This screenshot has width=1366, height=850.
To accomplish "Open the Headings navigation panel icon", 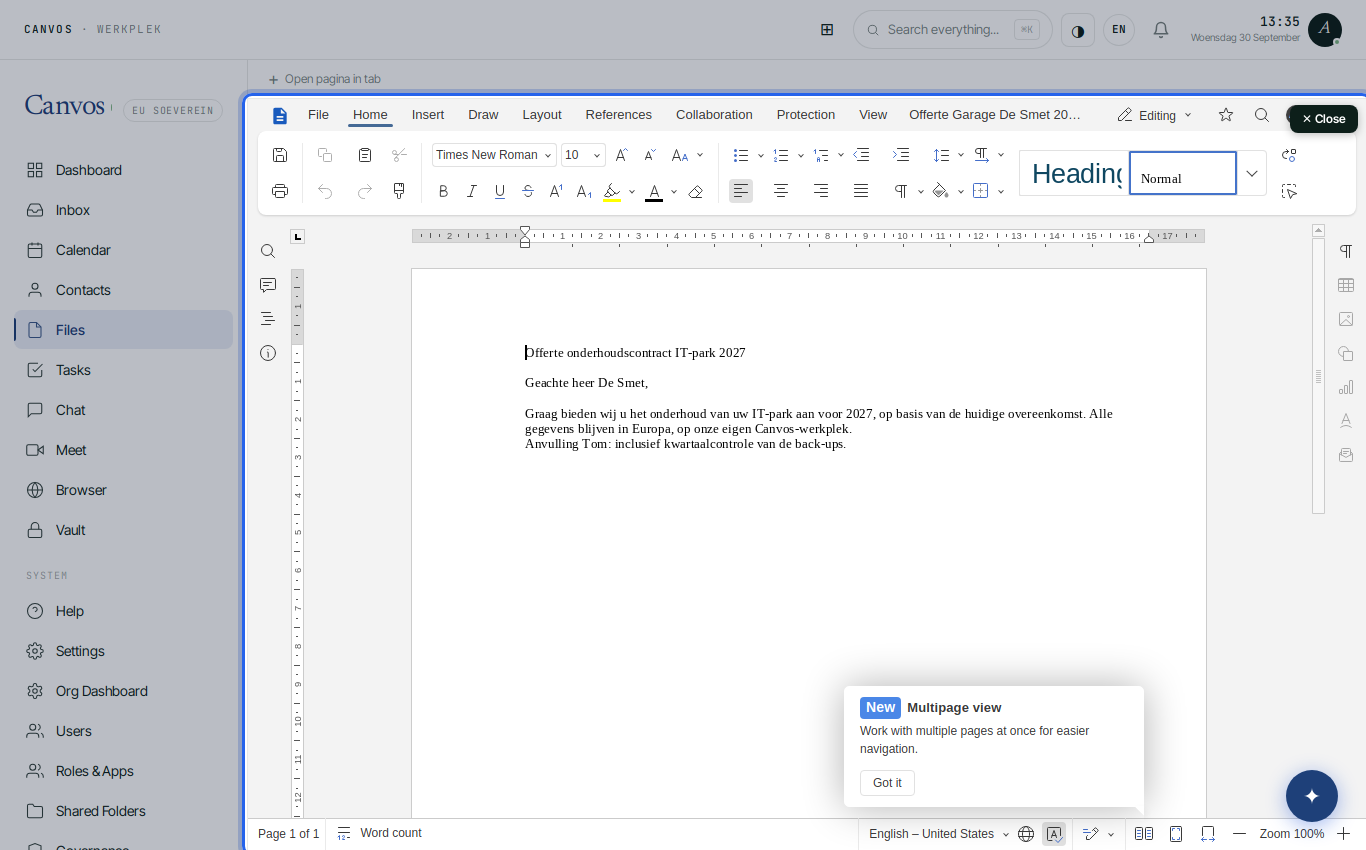I will point(268,319).
